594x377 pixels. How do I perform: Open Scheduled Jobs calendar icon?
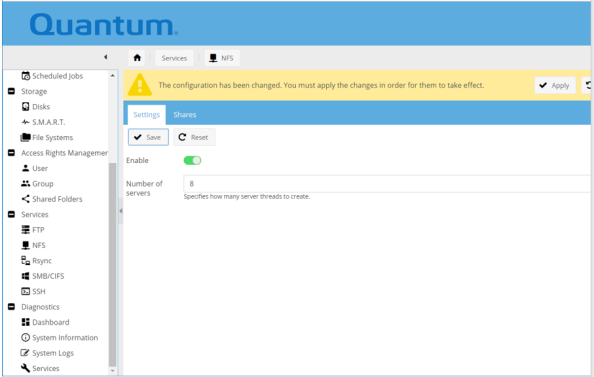[25, 76]
